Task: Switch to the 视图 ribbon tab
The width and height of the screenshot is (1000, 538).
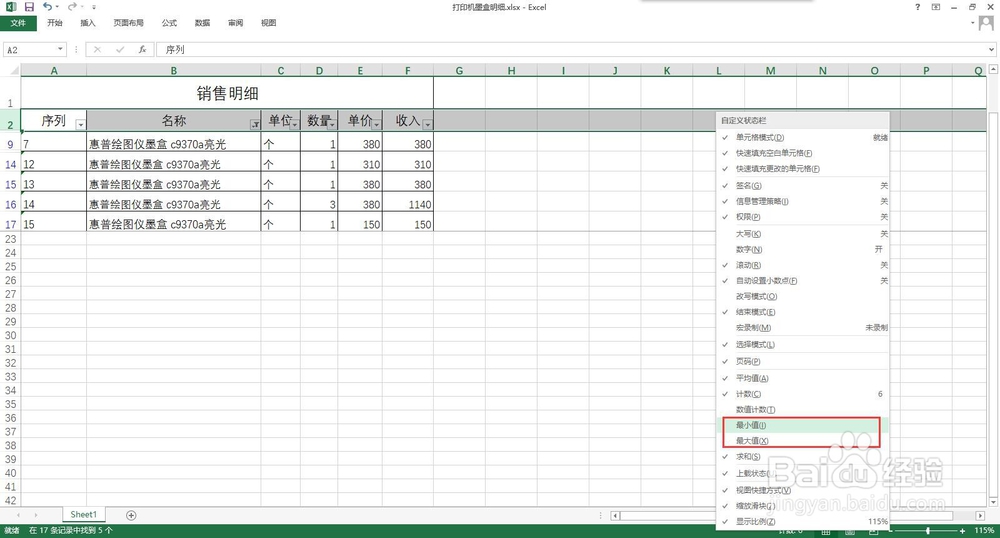Action: [x=268, y=23]
